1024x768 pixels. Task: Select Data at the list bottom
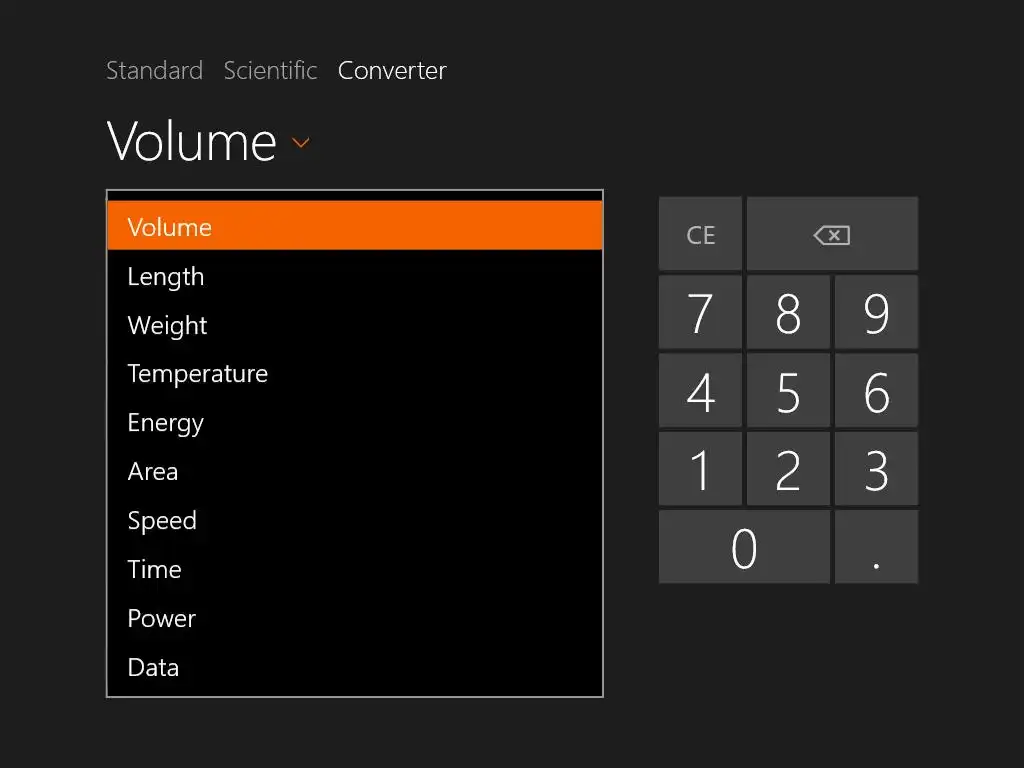tap(154, 667)
